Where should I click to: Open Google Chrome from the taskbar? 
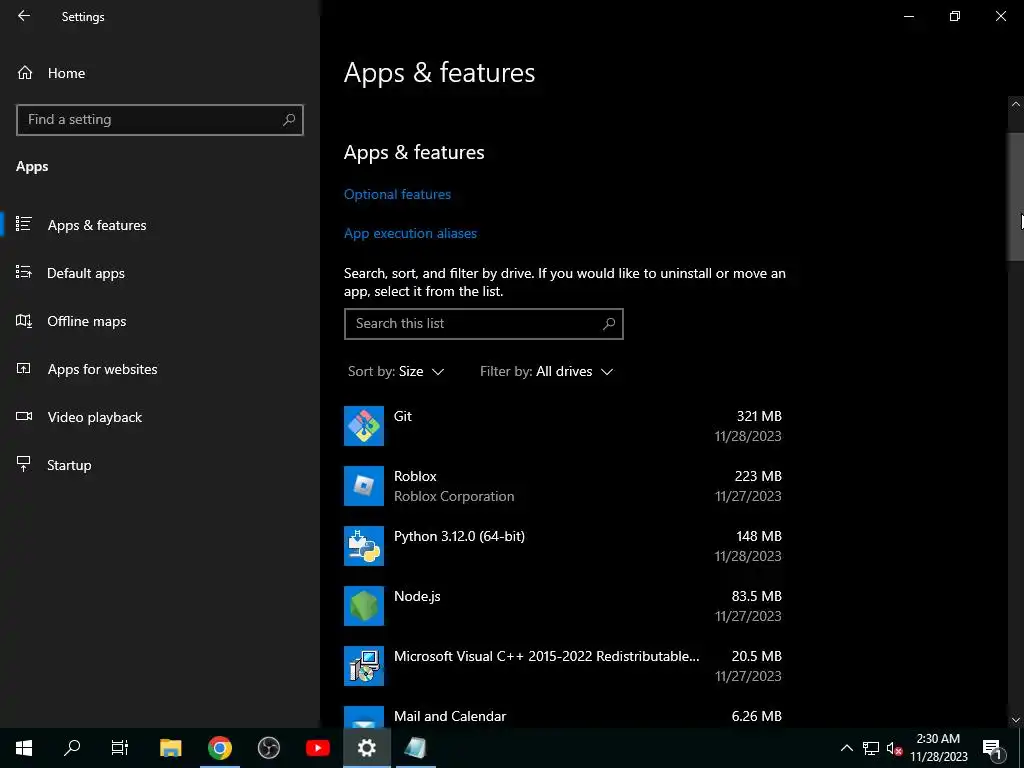(x=219, y=748)
